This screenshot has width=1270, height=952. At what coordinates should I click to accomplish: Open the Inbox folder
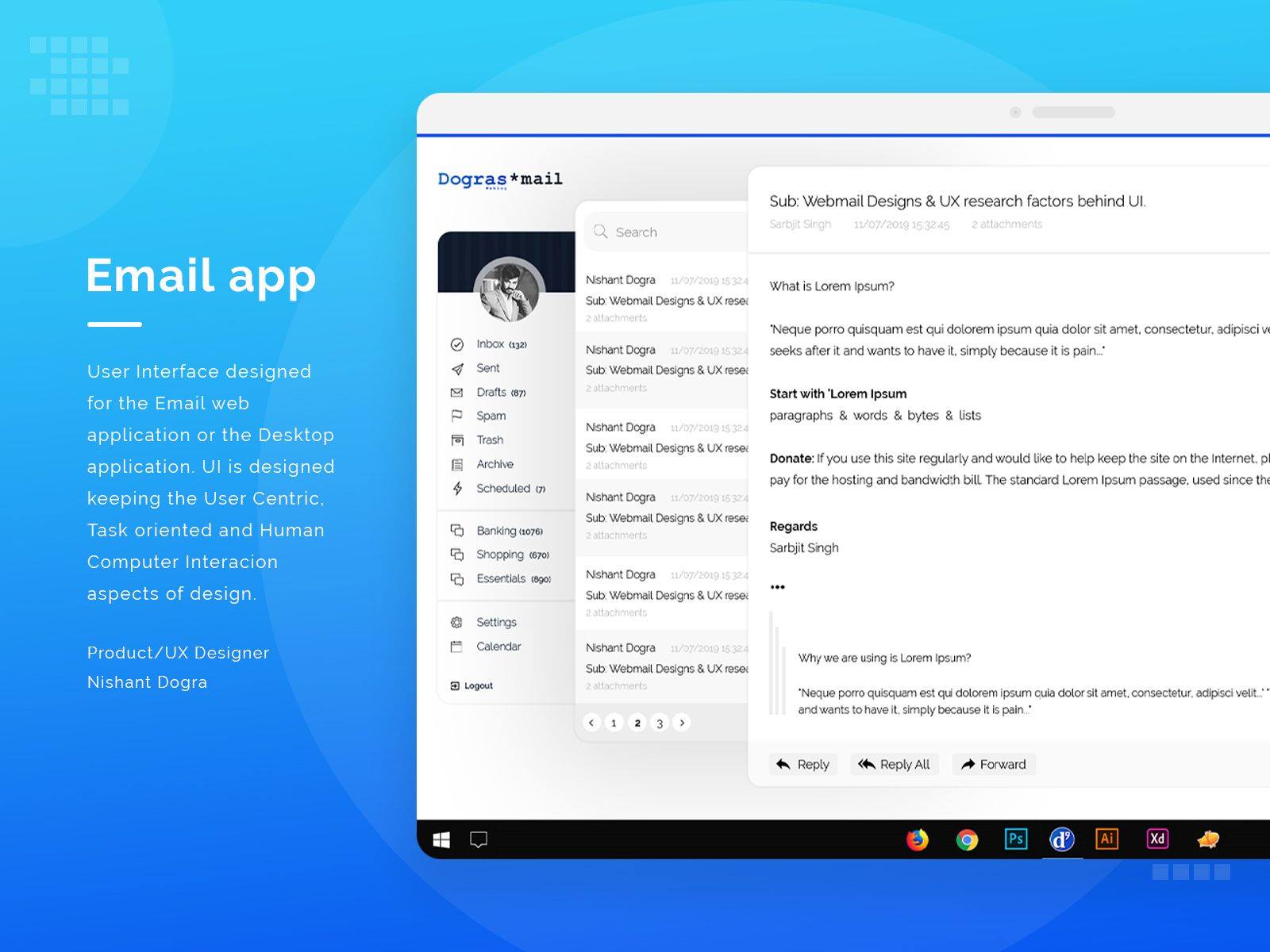point(501,344)
